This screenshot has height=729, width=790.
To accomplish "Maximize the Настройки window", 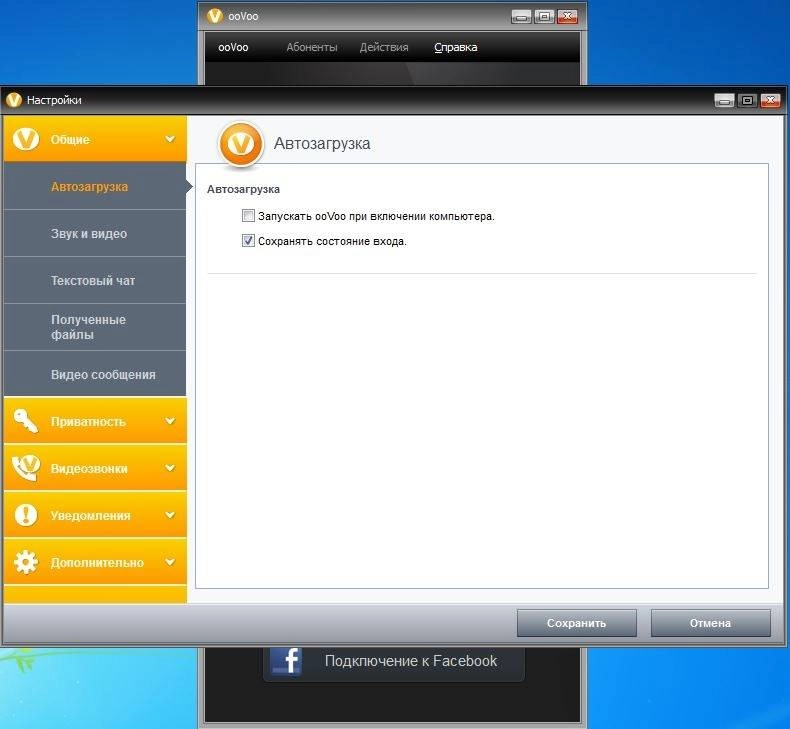I will coord(747,100).
